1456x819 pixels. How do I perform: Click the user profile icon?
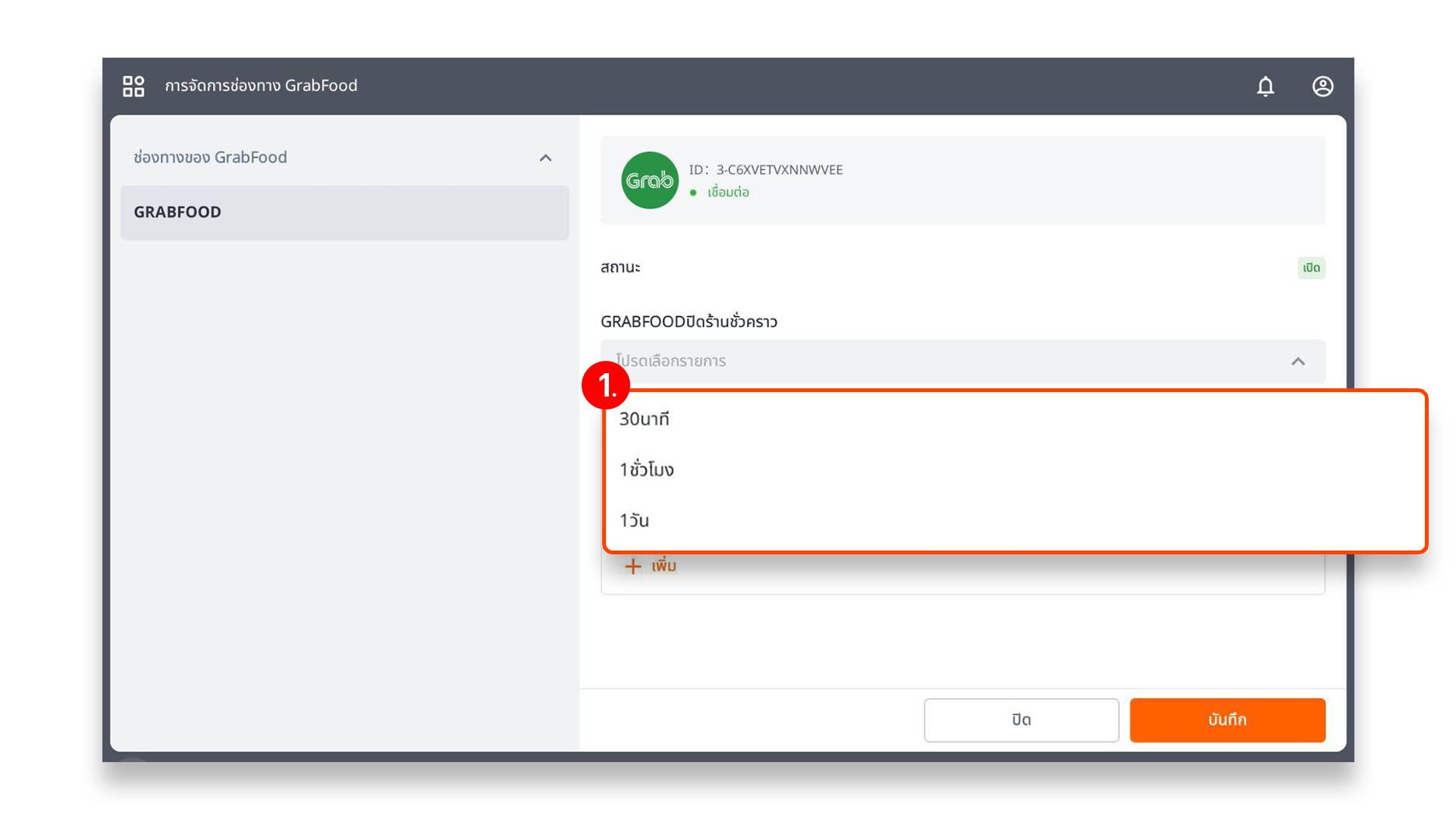pyautogui.click(x=1322, y=85)
